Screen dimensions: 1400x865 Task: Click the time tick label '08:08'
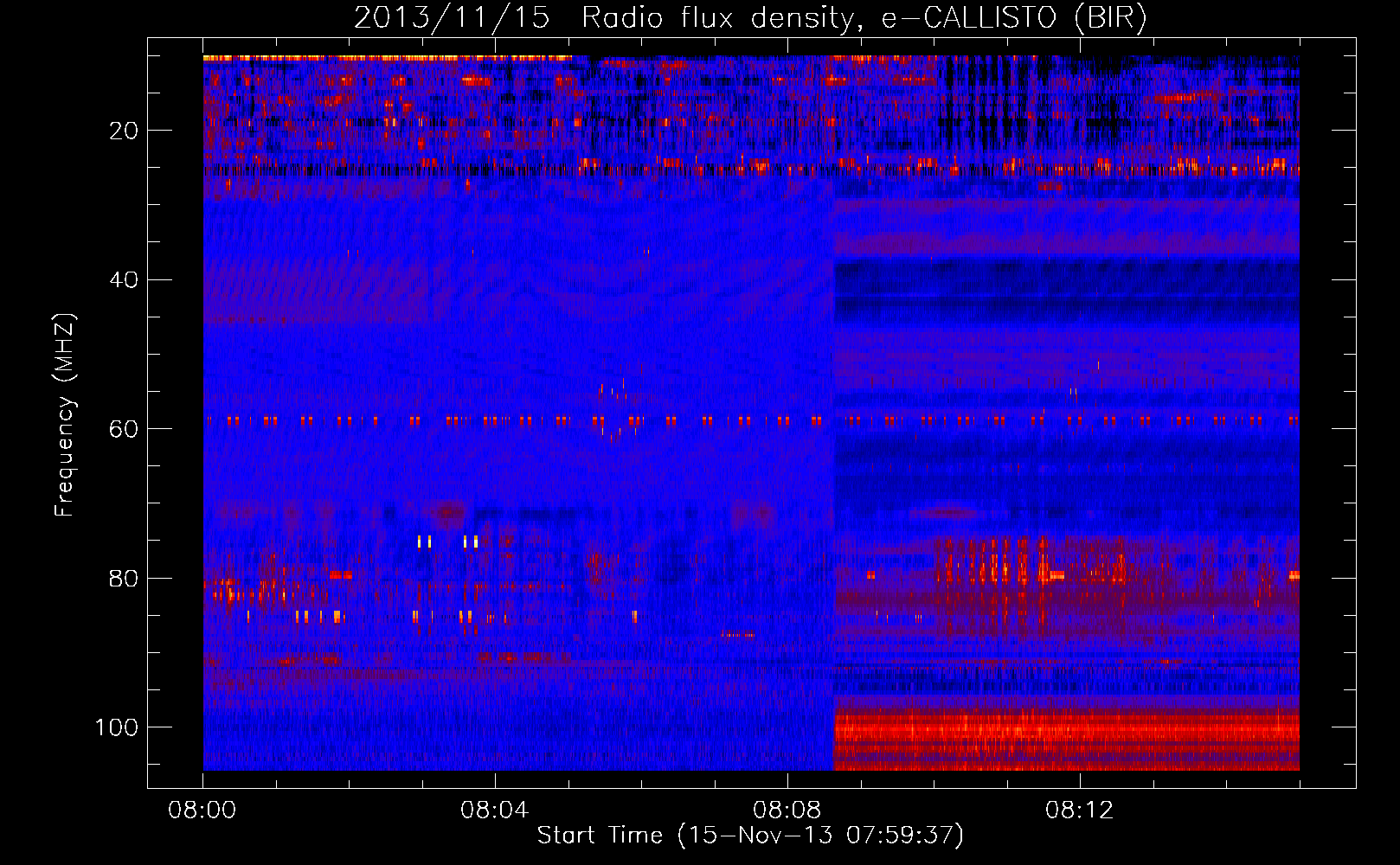787,811
